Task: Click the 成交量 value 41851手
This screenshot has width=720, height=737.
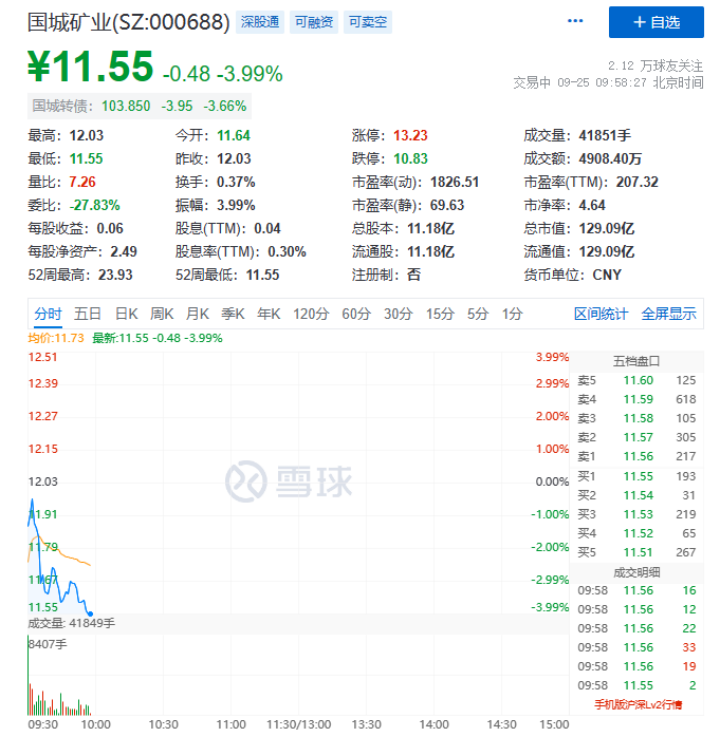Action: pos(604,135)
